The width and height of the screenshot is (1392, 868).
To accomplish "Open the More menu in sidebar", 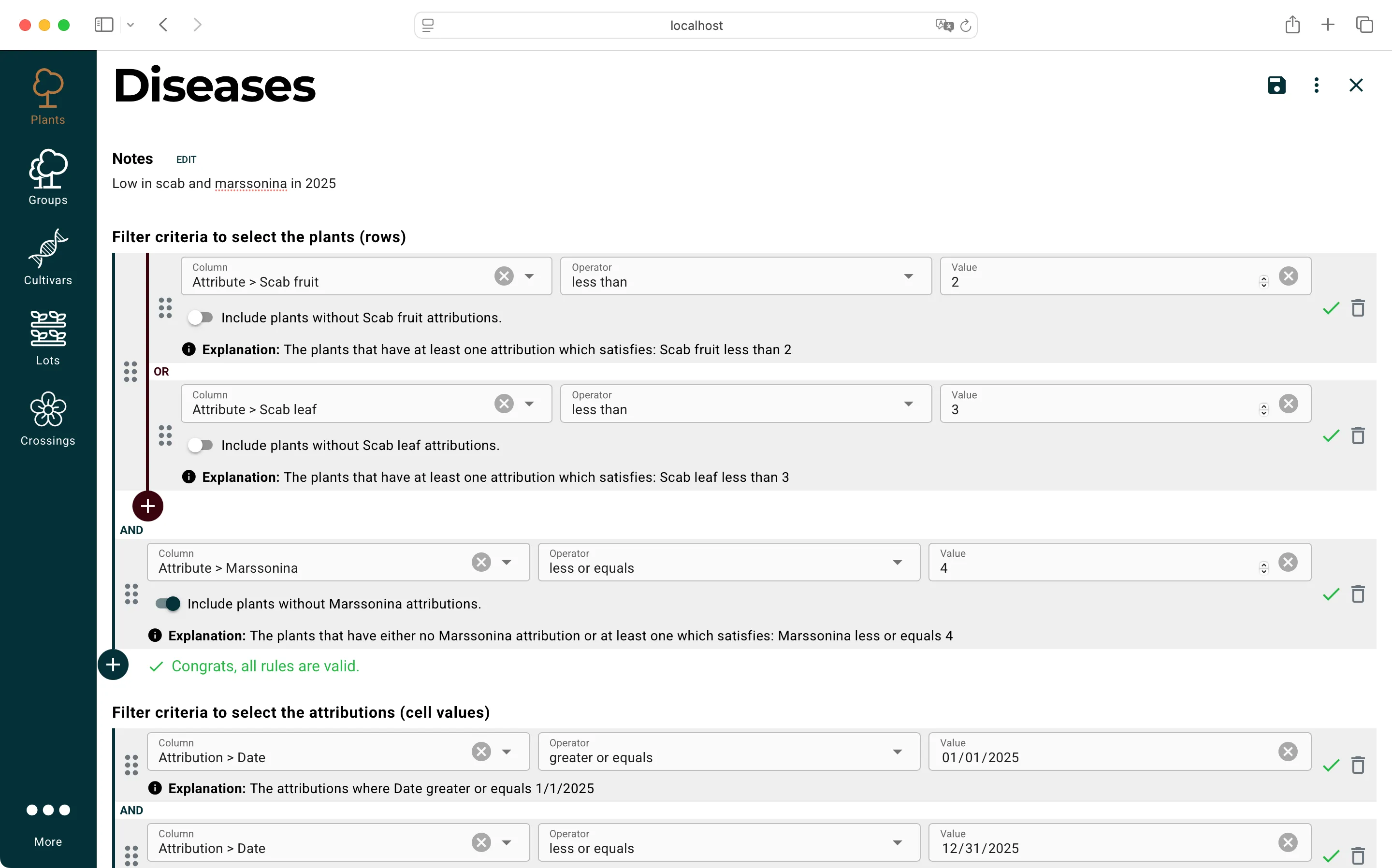I will click(x=48, y=821).
